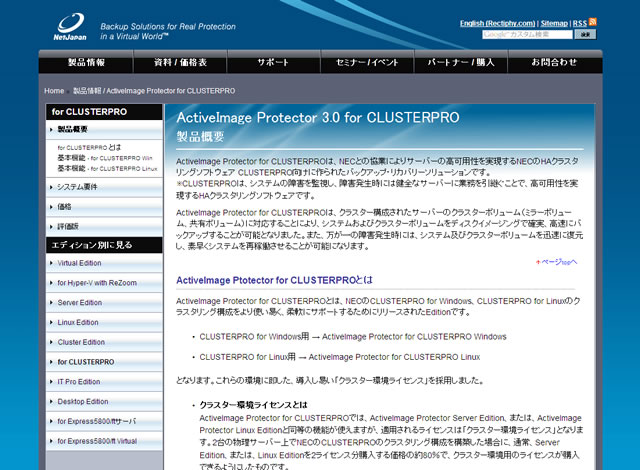640x470 pixels.
Task: Click arrow beside Desktop Edition
Action: point(51,401)
